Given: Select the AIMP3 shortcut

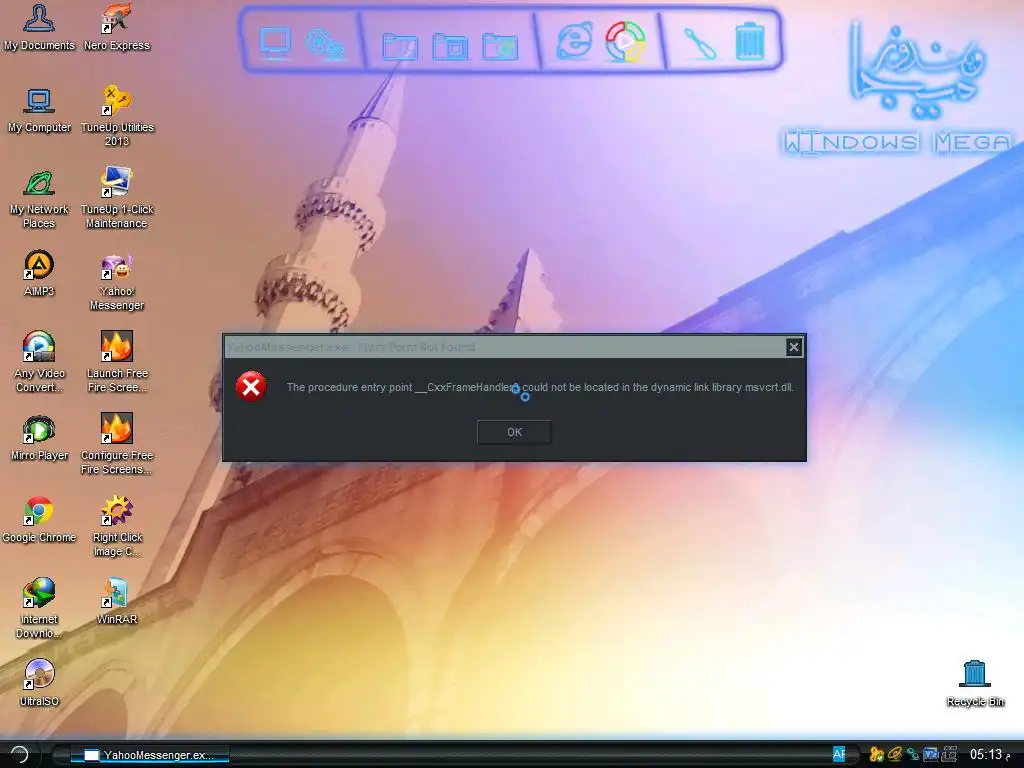Looking at the screenshot, I should [39, 274].
